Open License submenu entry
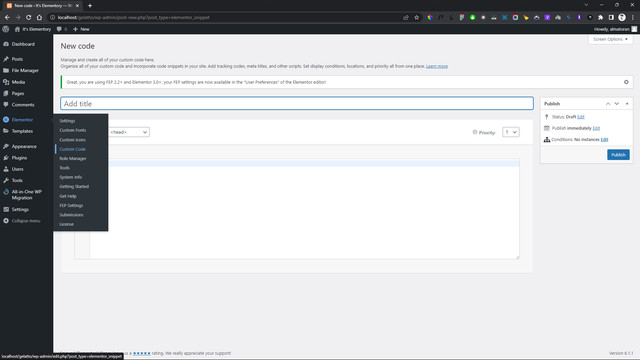Image resolution: width=640 pixels, height=360 pixels. [67, 224]
